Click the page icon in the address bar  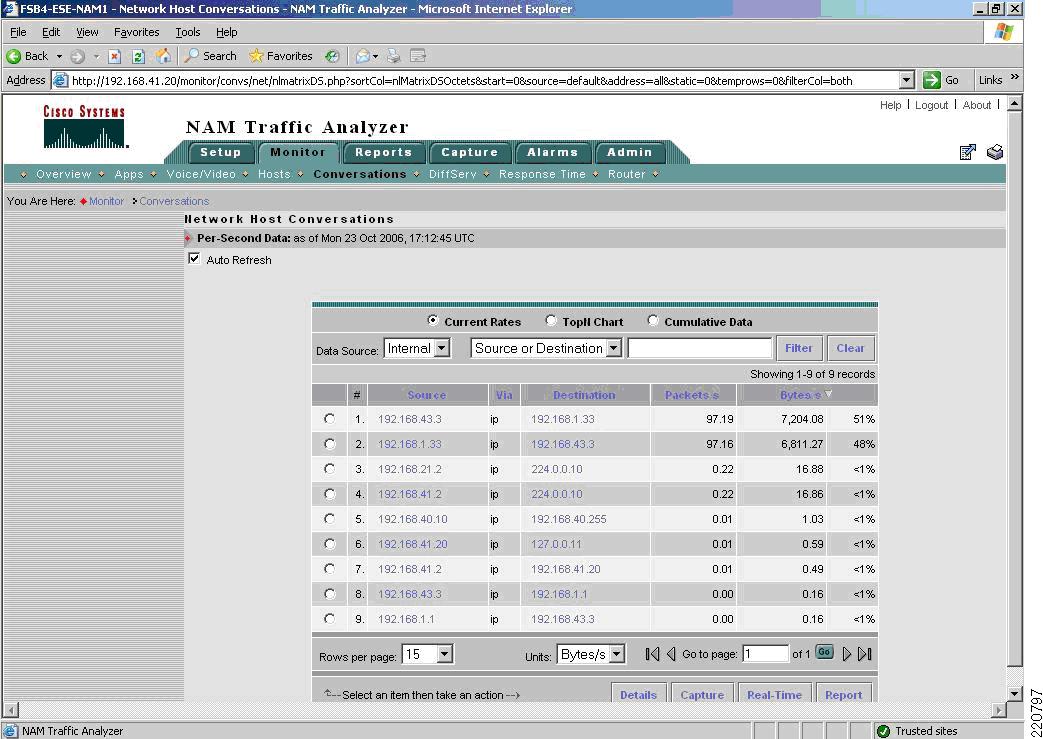(60, 80)
